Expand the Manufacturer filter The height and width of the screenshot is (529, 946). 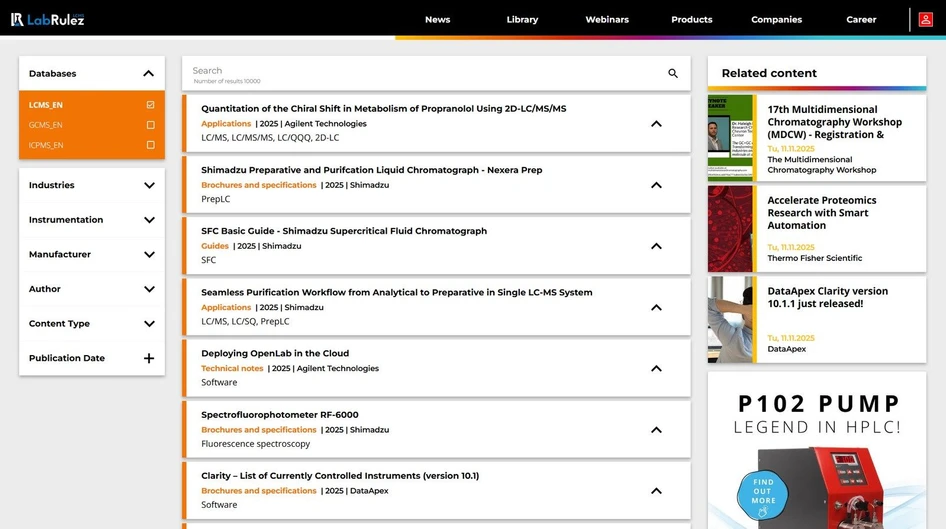pos(149,254)
